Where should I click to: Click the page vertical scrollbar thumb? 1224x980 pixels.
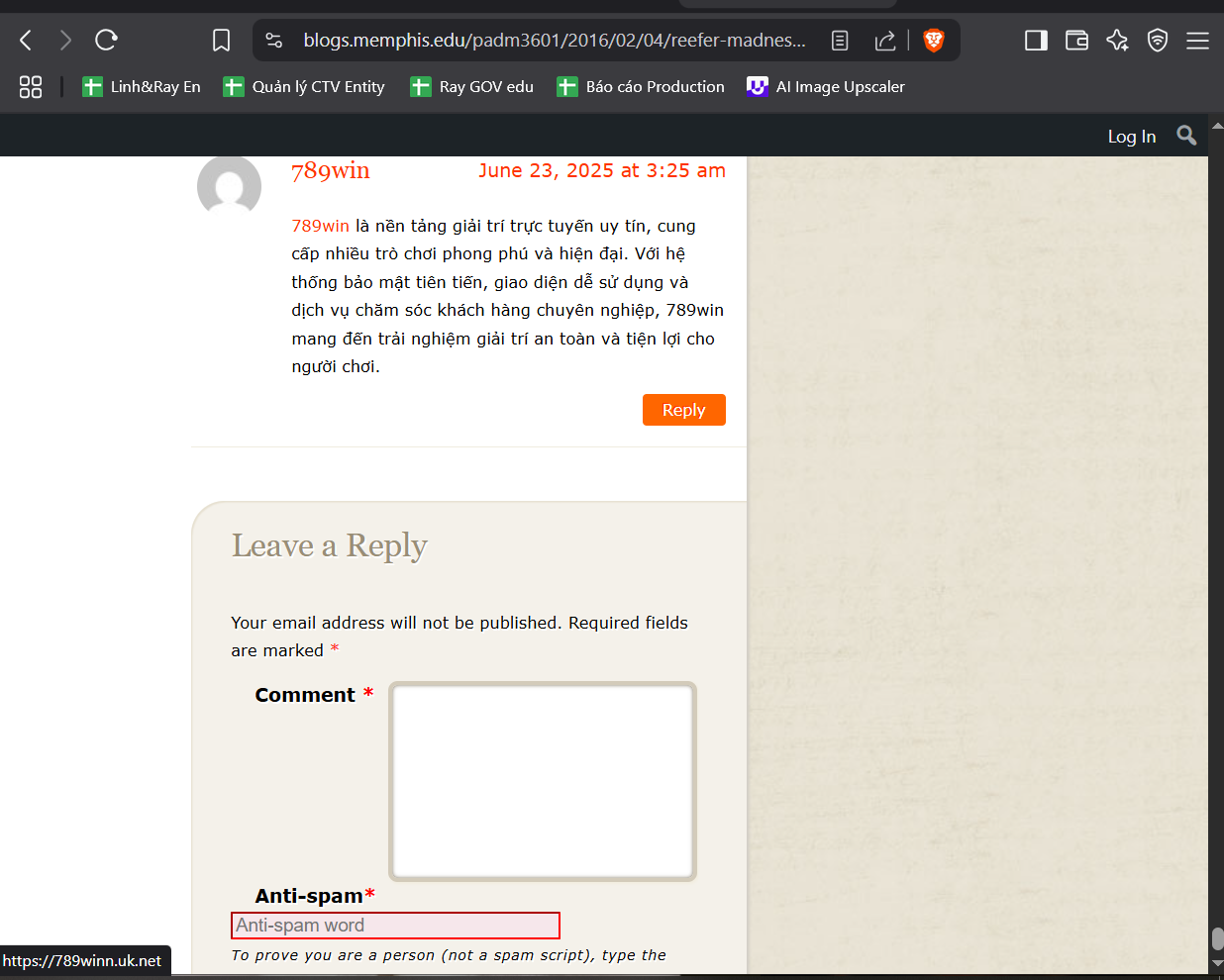pyautogui.click(x=1217, y=938)
